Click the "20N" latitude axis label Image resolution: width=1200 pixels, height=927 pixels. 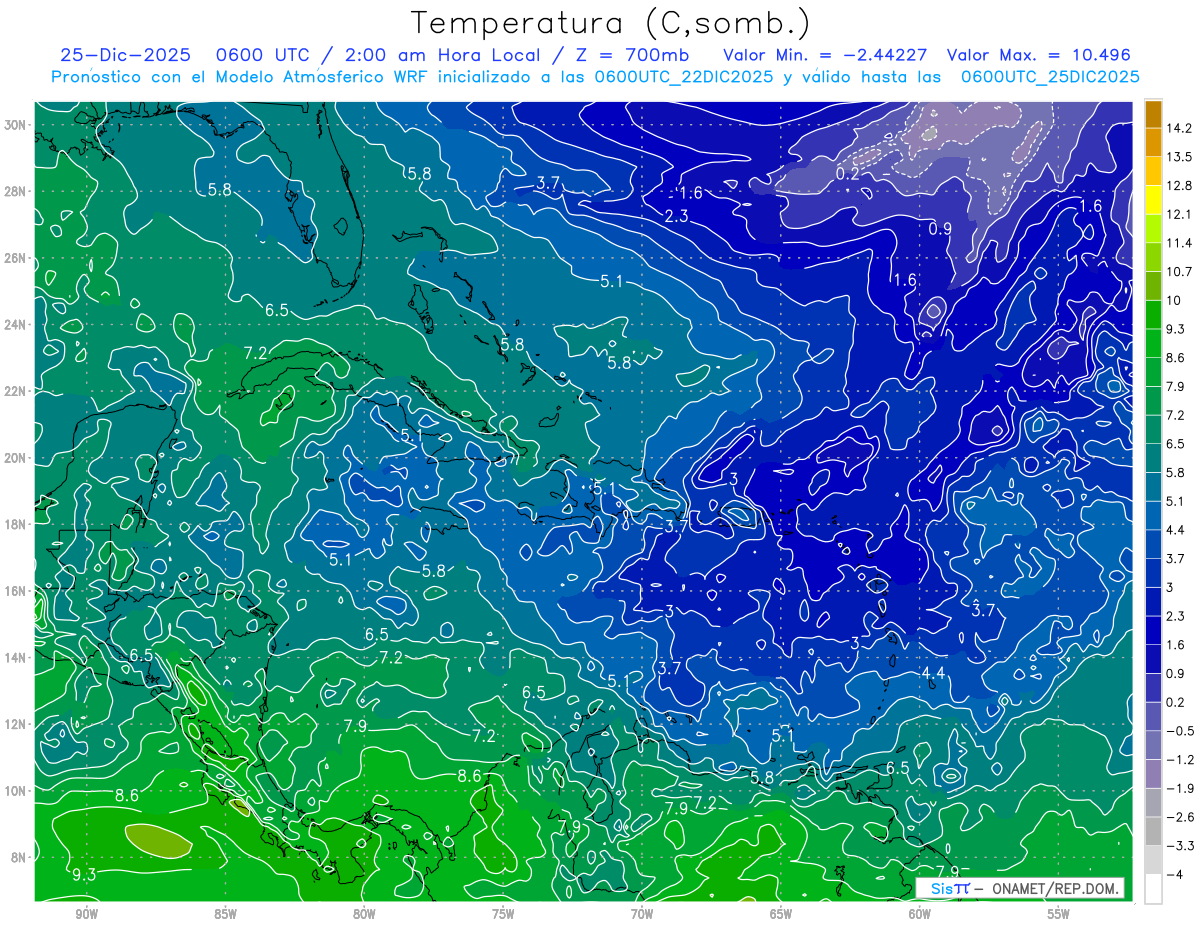[16, 458]
